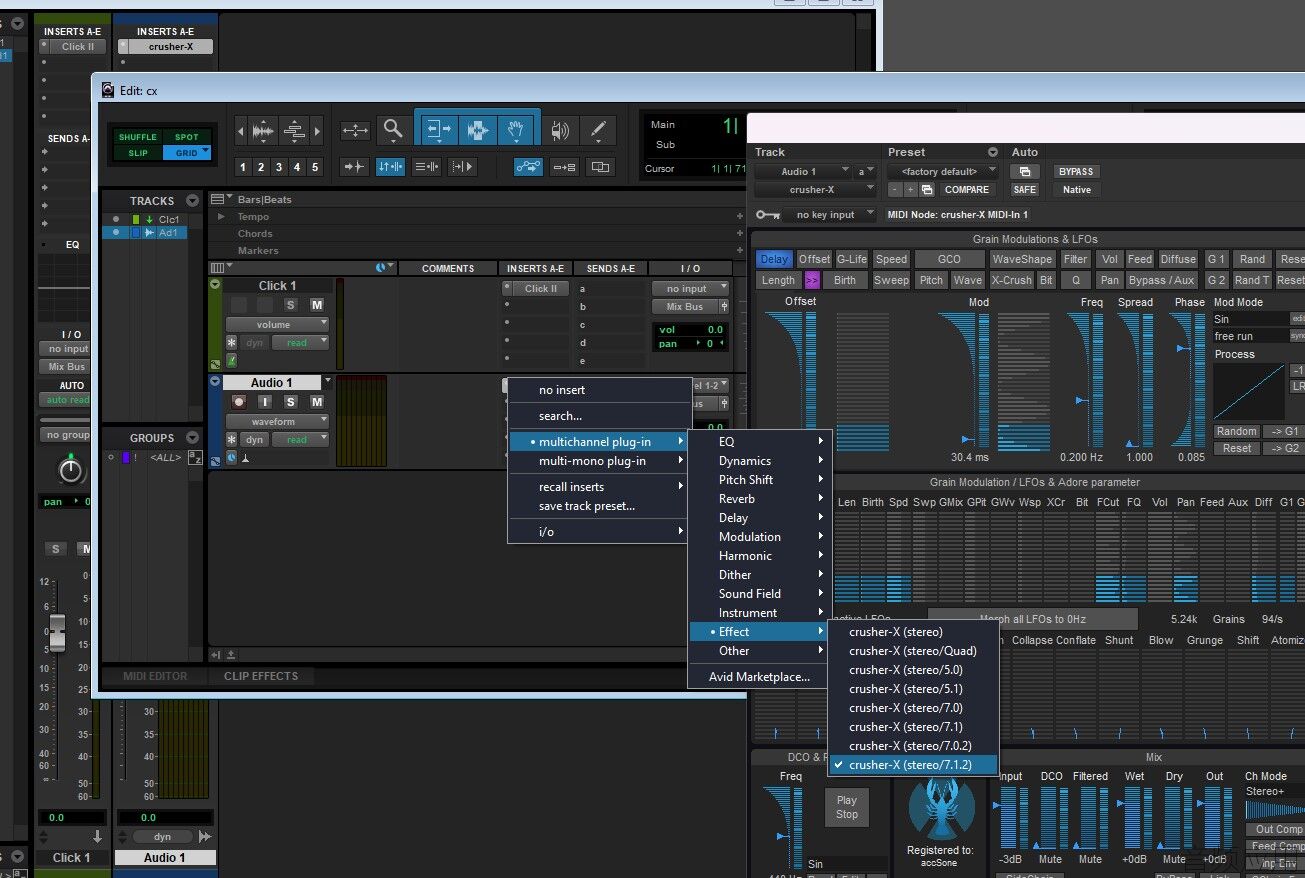1305x878 pixels.
Task: Mute the Click 1 track
Action: tap(317, 305)
